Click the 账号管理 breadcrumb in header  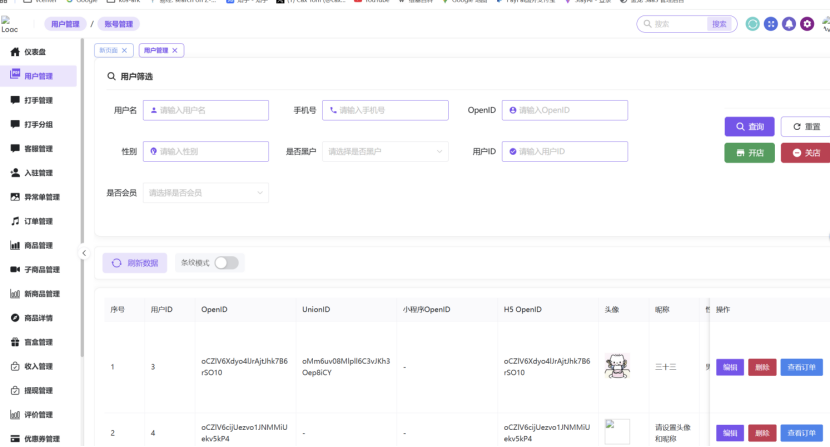click(x=119, y=24)
